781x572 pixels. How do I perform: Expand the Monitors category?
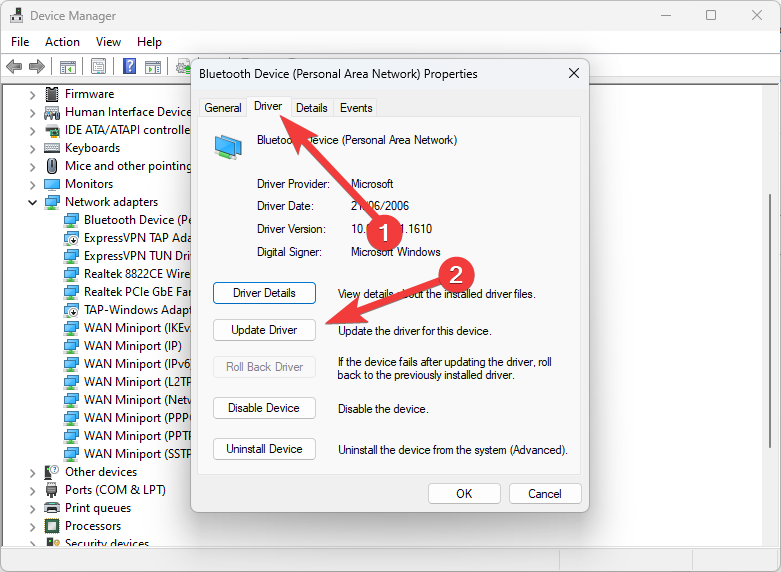point(32,184)
